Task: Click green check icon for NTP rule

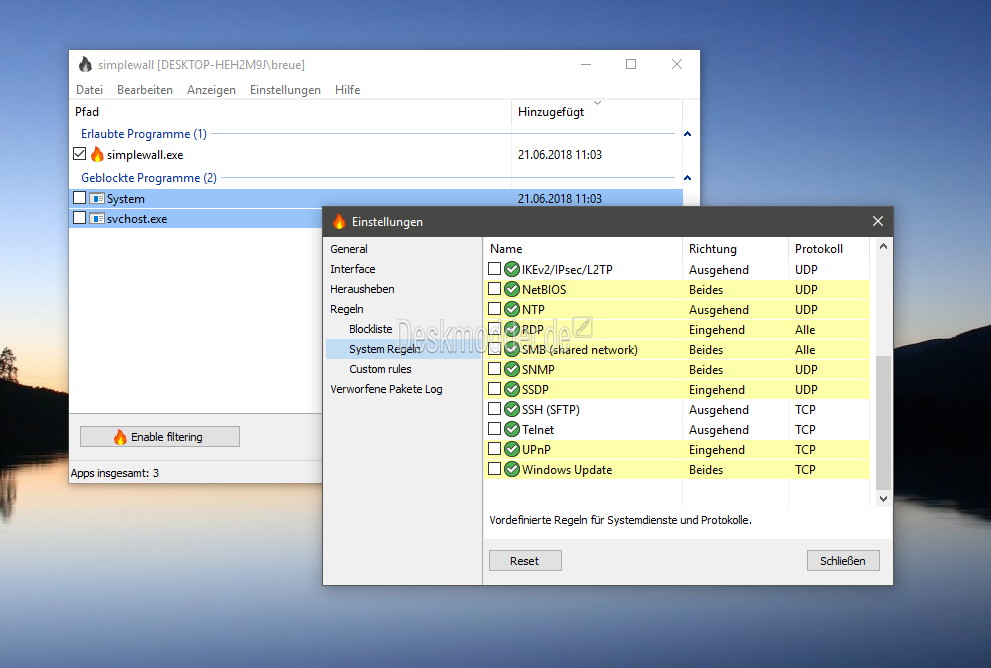Action: (512, 310)
